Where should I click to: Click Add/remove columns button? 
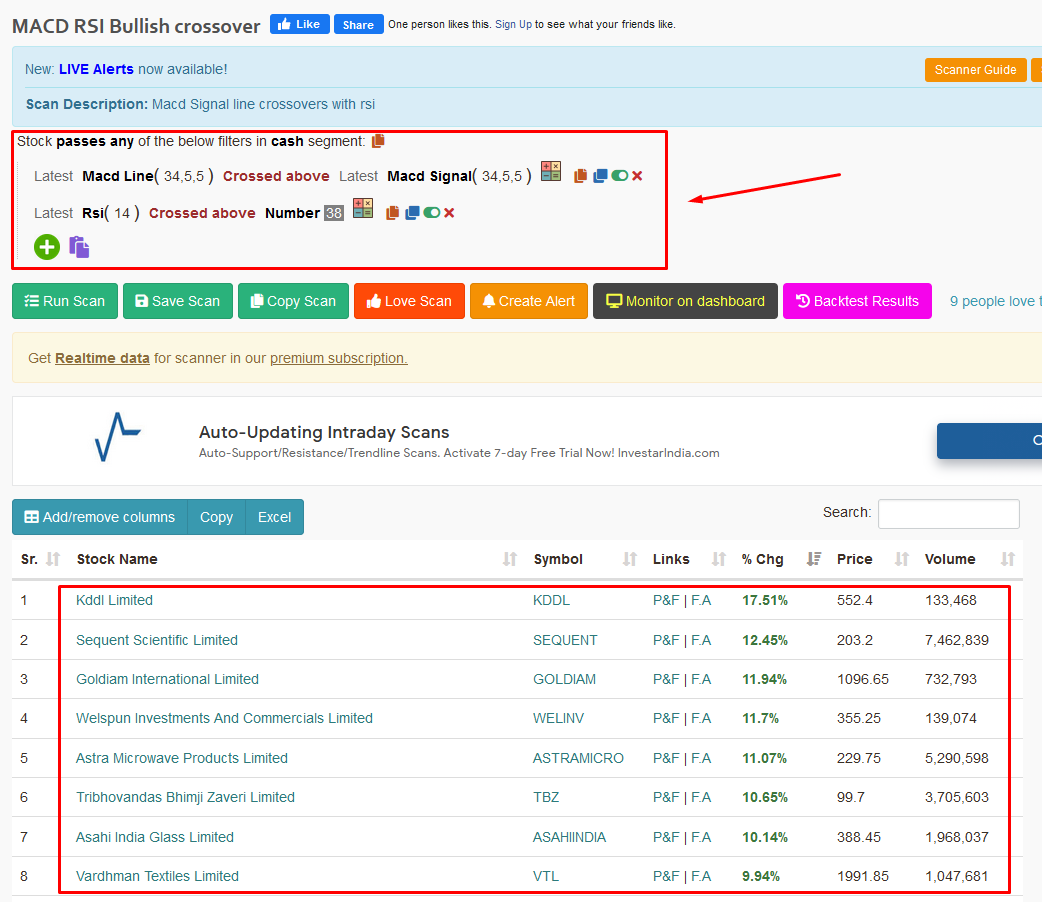(x=100, y=517)
